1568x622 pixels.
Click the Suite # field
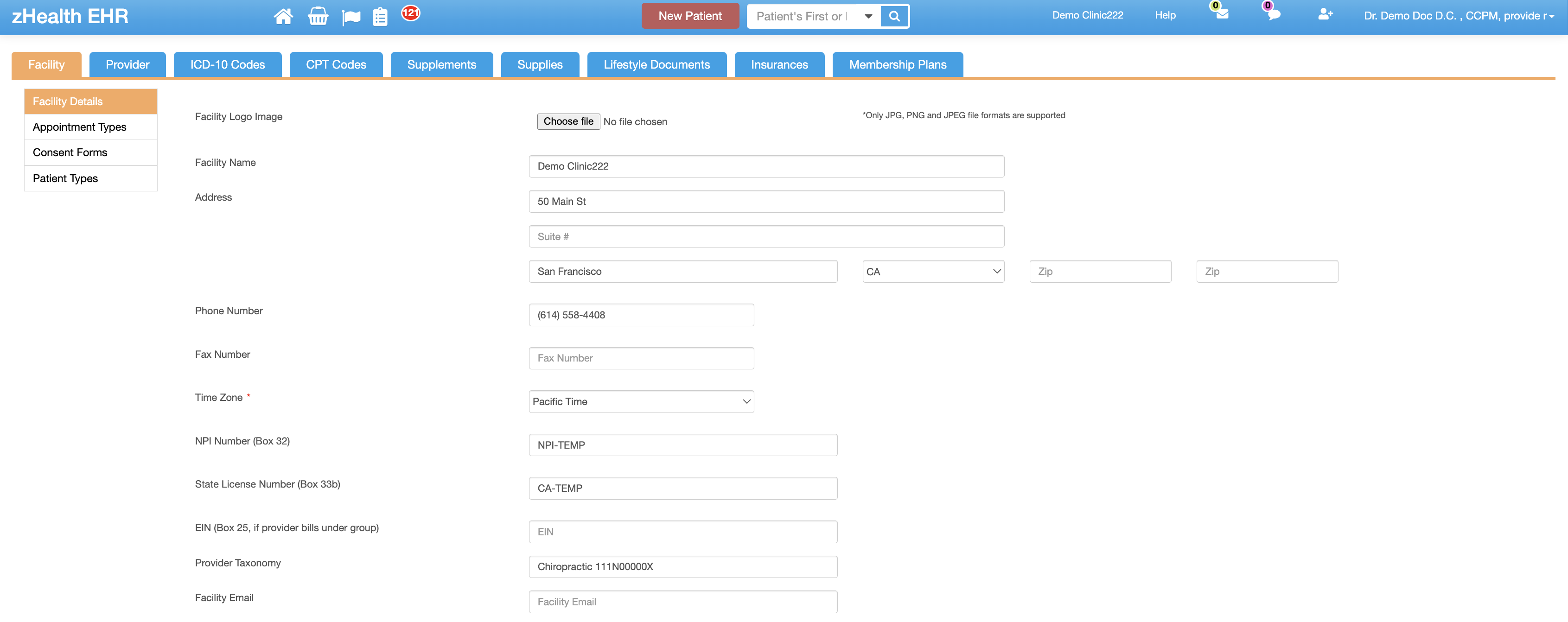766,237
